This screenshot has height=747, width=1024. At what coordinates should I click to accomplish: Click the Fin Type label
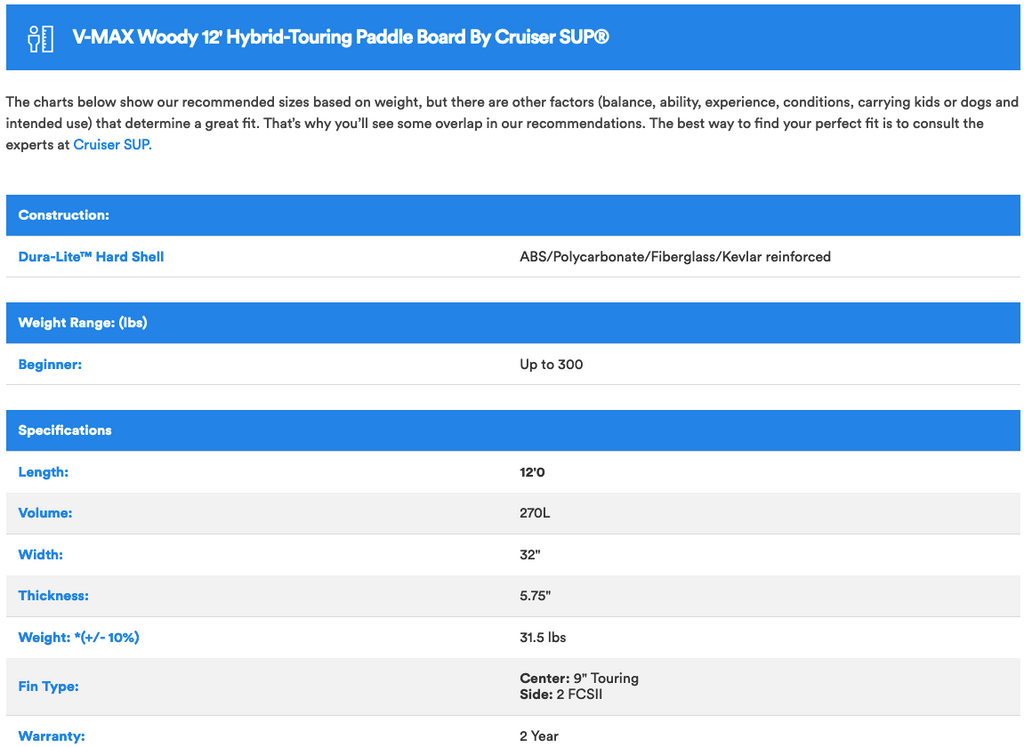coord(48,686)
